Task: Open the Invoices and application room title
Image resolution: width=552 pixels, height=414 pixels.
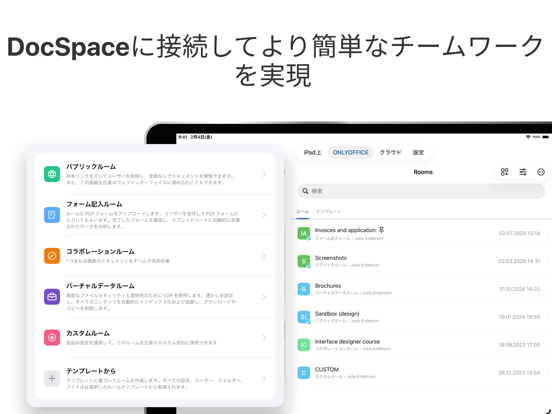Action: click(345, 230)
